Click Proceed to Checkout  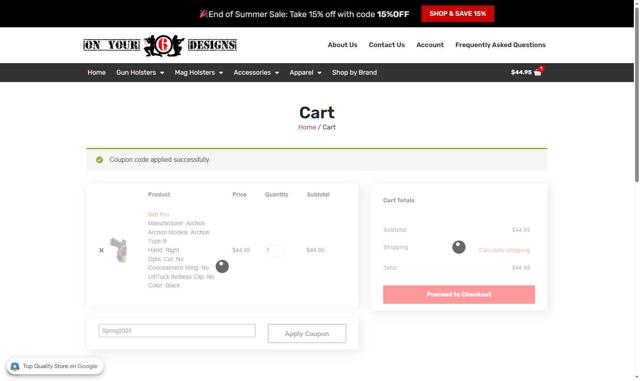tap(459, 294)
